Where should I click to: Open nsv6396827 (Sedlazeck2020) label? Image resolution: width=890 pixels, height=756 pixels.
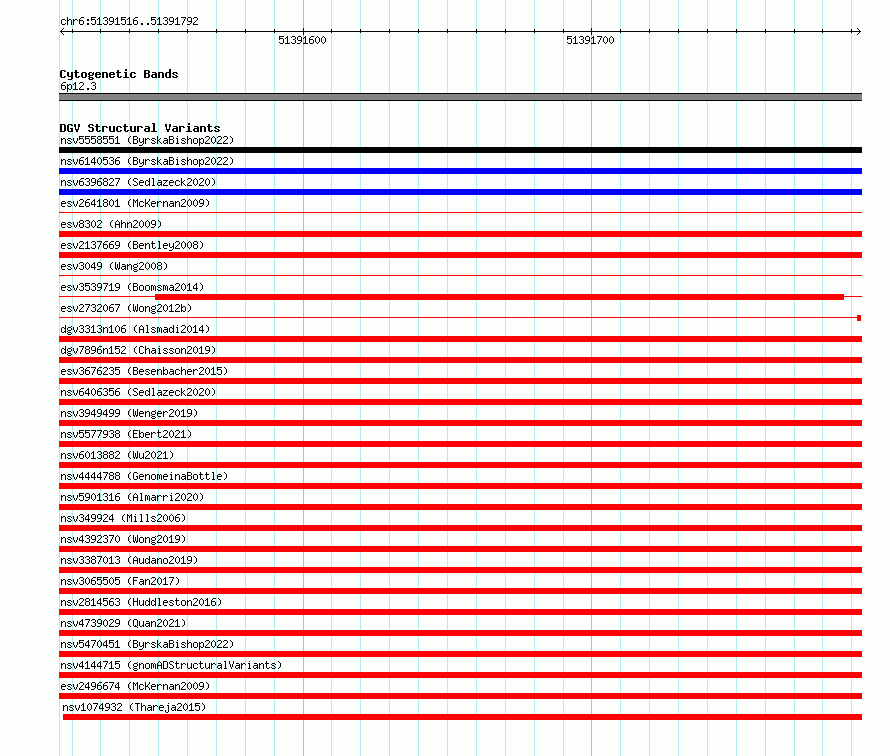[x=138, y=182]
